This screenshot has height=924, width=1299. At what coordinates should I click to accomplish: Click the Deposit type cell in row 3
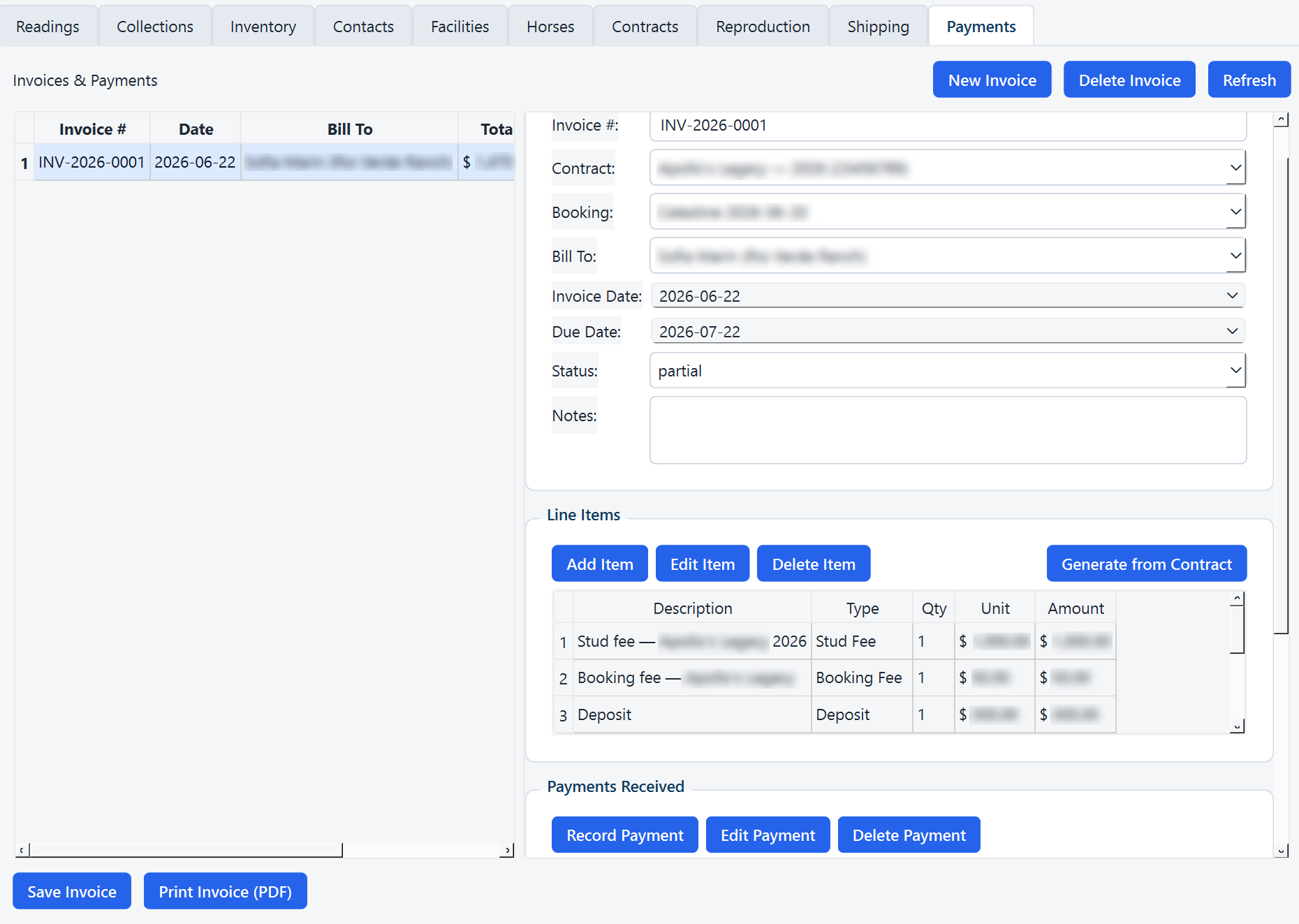[862, 714]
